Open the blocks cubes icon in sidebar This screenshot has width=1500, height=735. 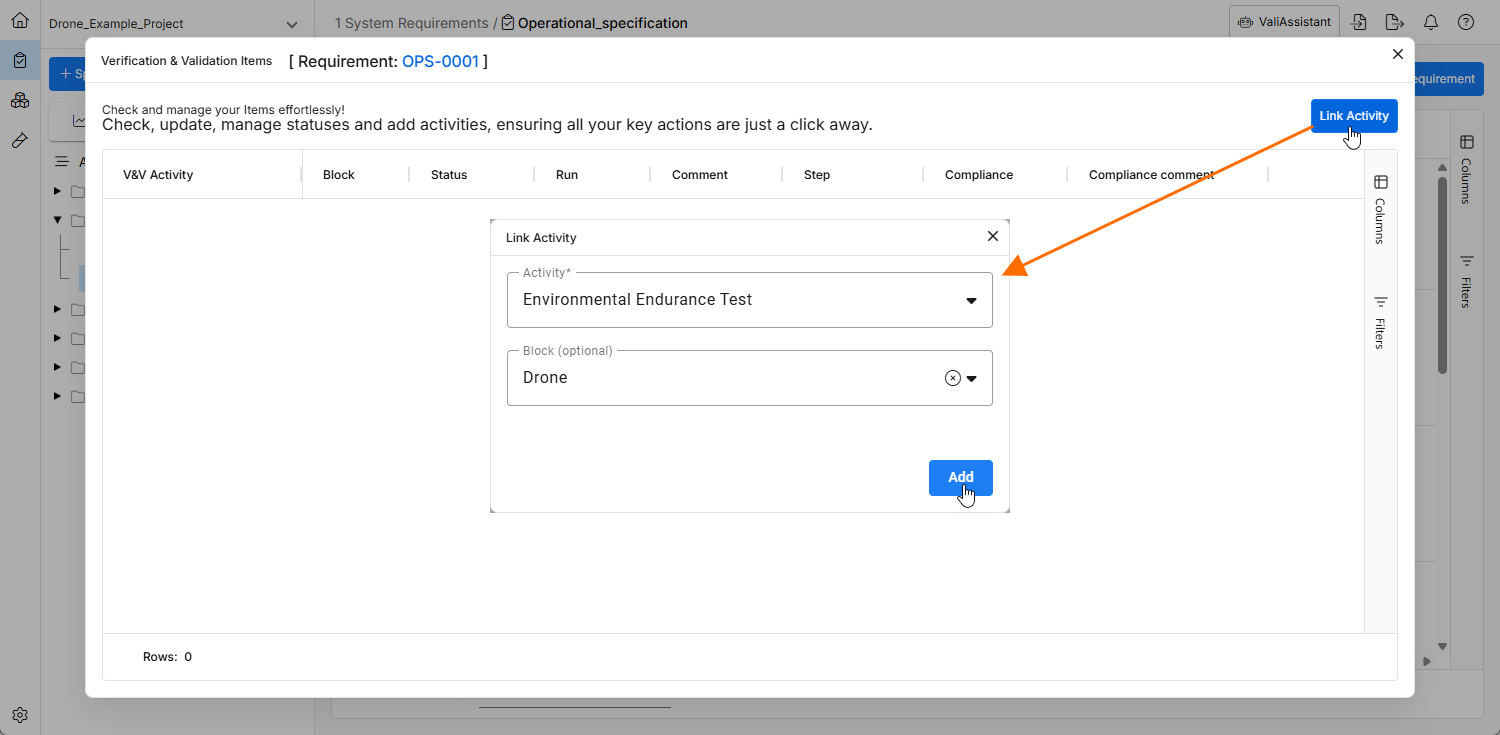20,101
